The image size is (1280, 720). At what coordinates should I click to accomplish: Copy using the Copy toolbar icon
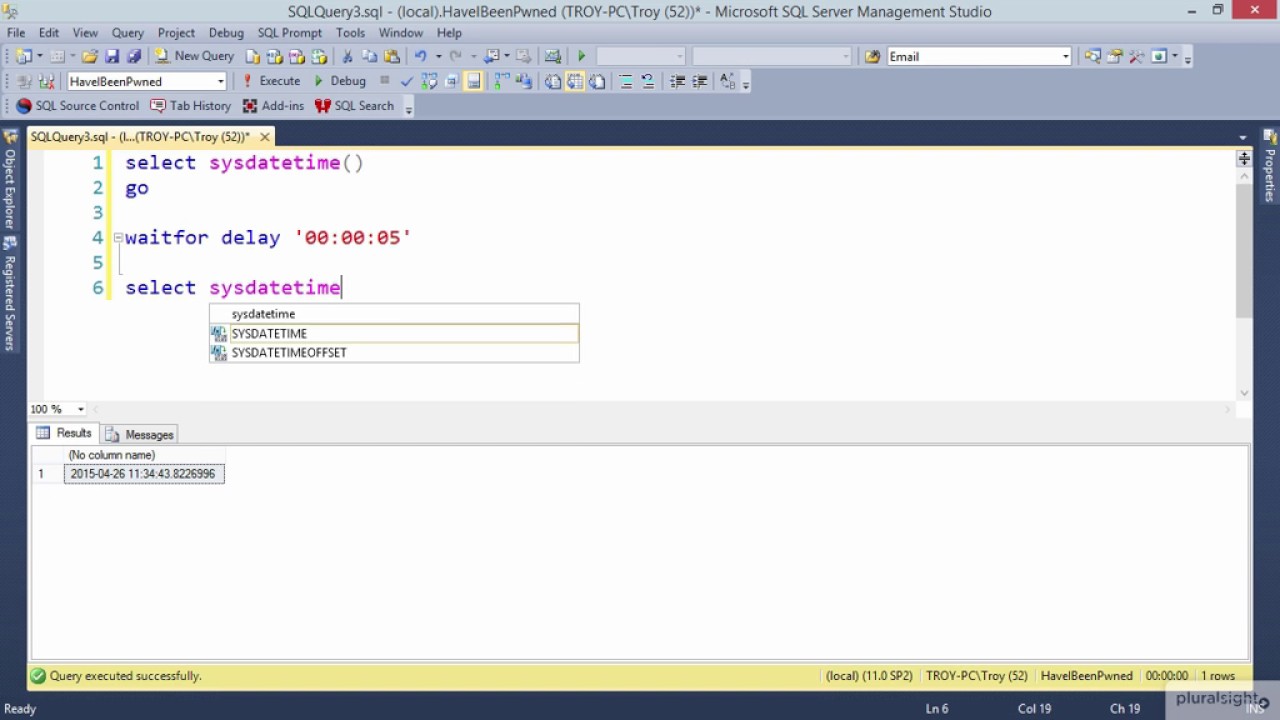[370, 57]
